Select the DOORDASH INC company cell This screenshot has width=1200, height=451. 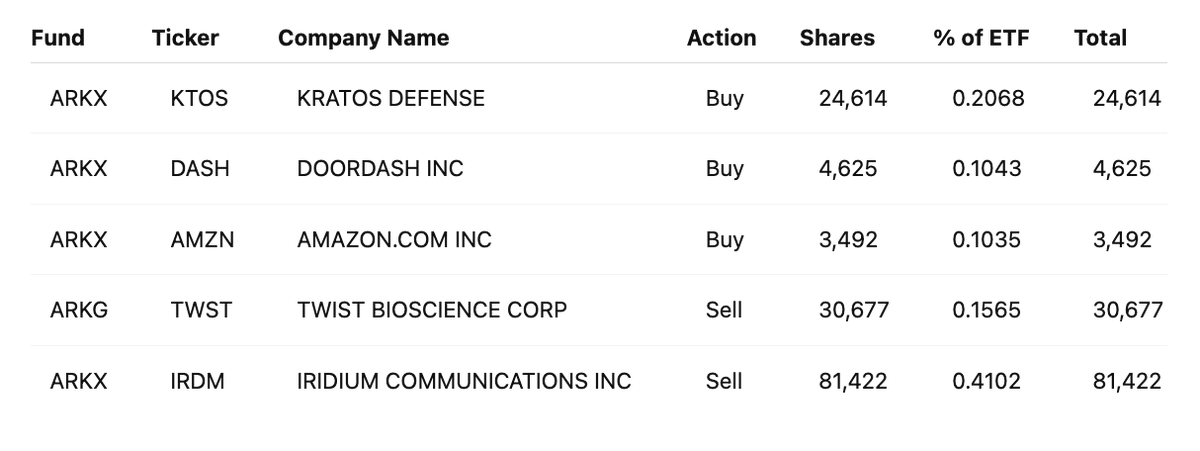click(380, 169)
